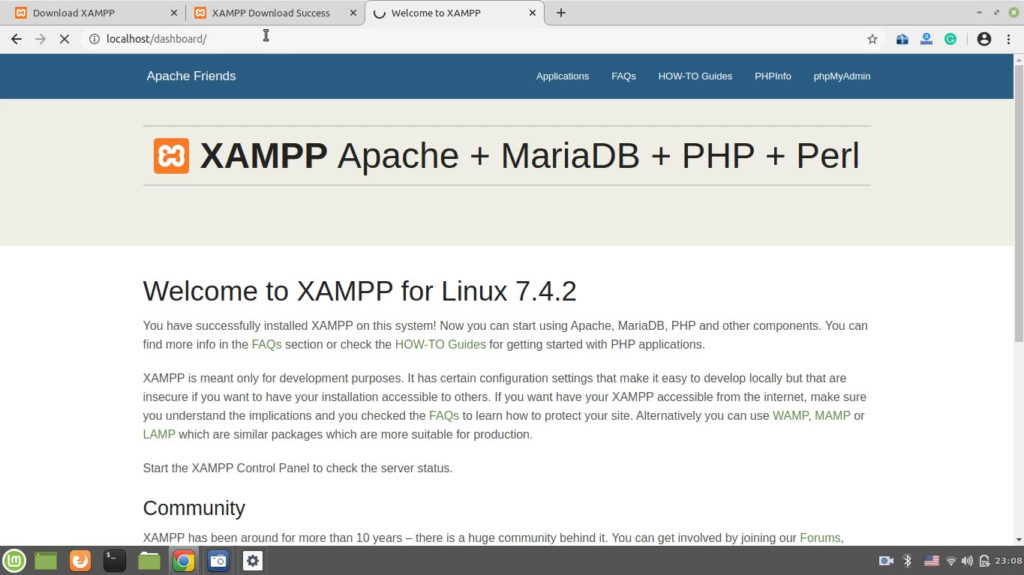Open the MAMP link

coord(832,416)
